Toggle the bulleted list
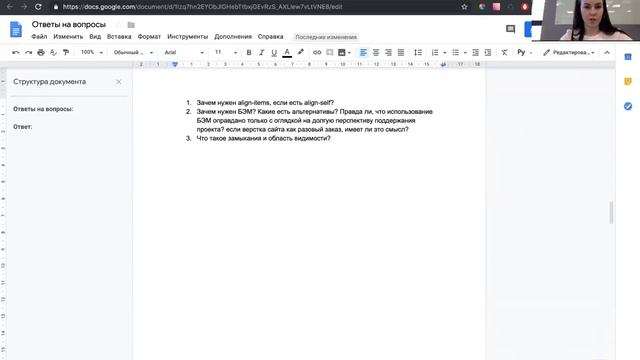The width and height of the screenshot is (640, 360). point(456,52)
